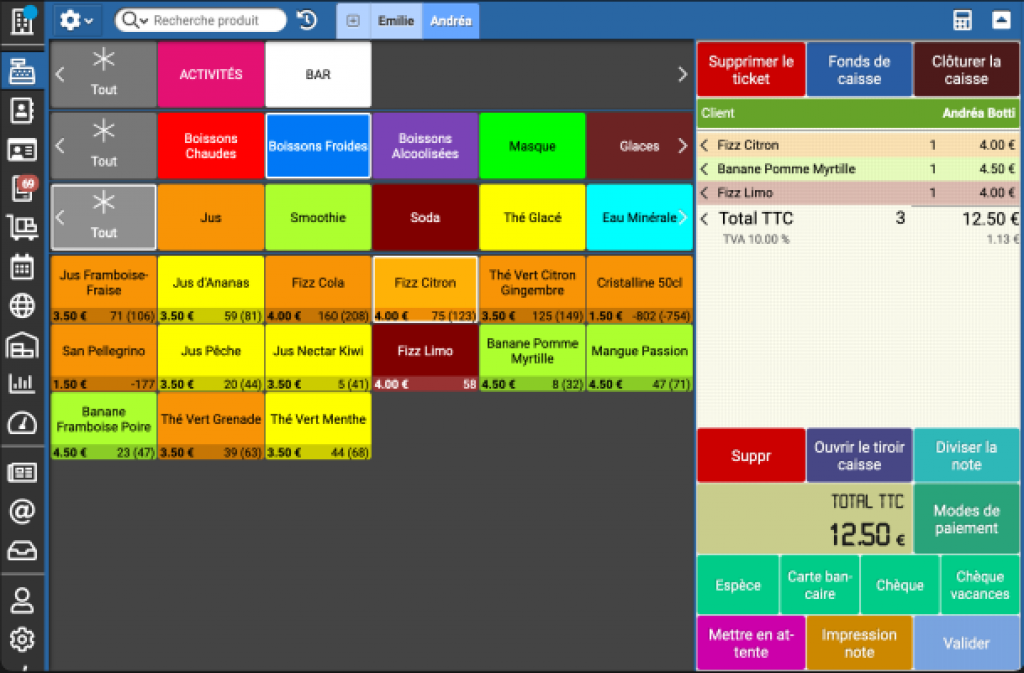Open the inbox tray sidebar icon

(x=21, y=550)
